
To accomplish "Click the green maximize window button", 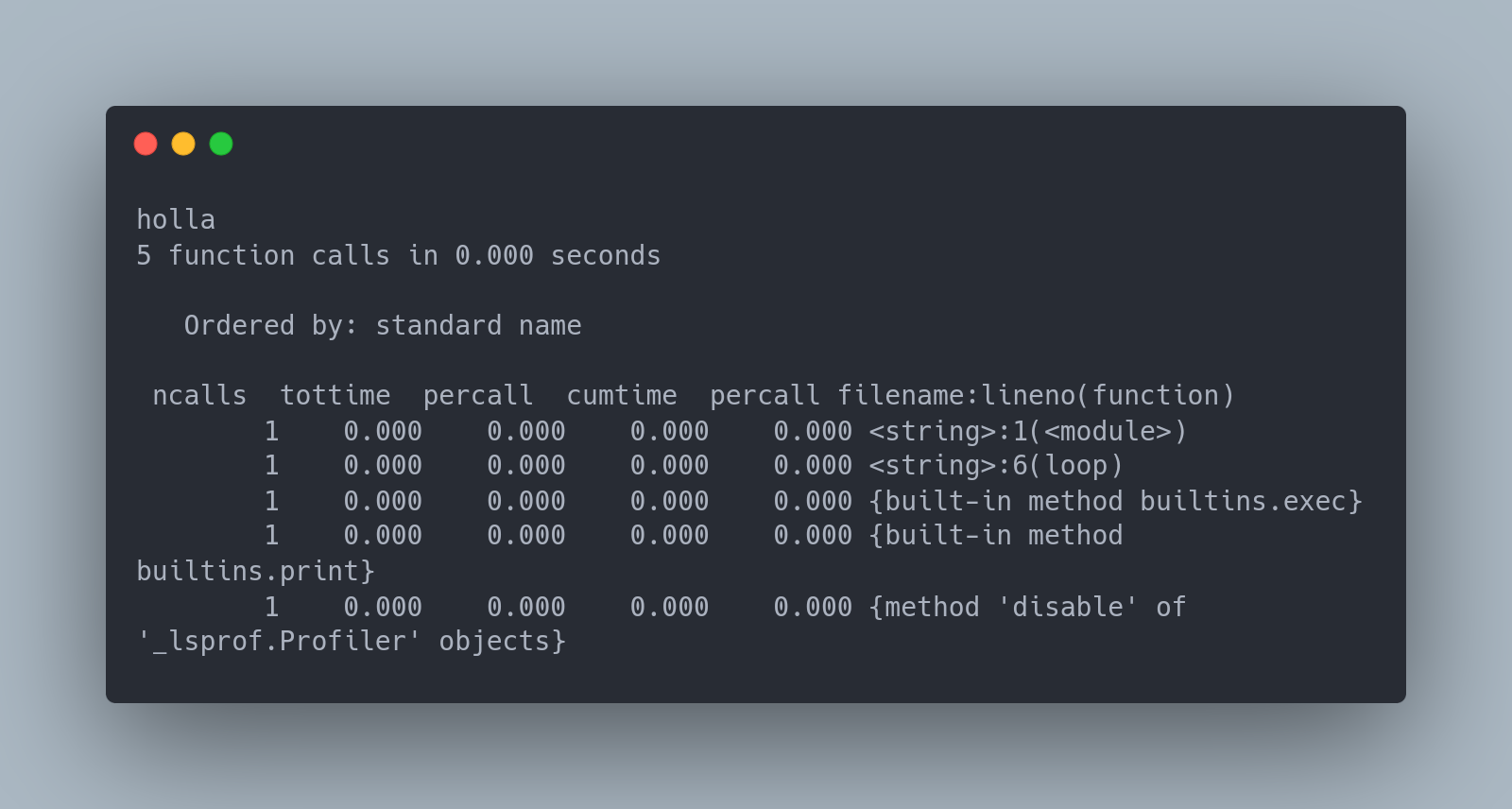I will 221,144.
